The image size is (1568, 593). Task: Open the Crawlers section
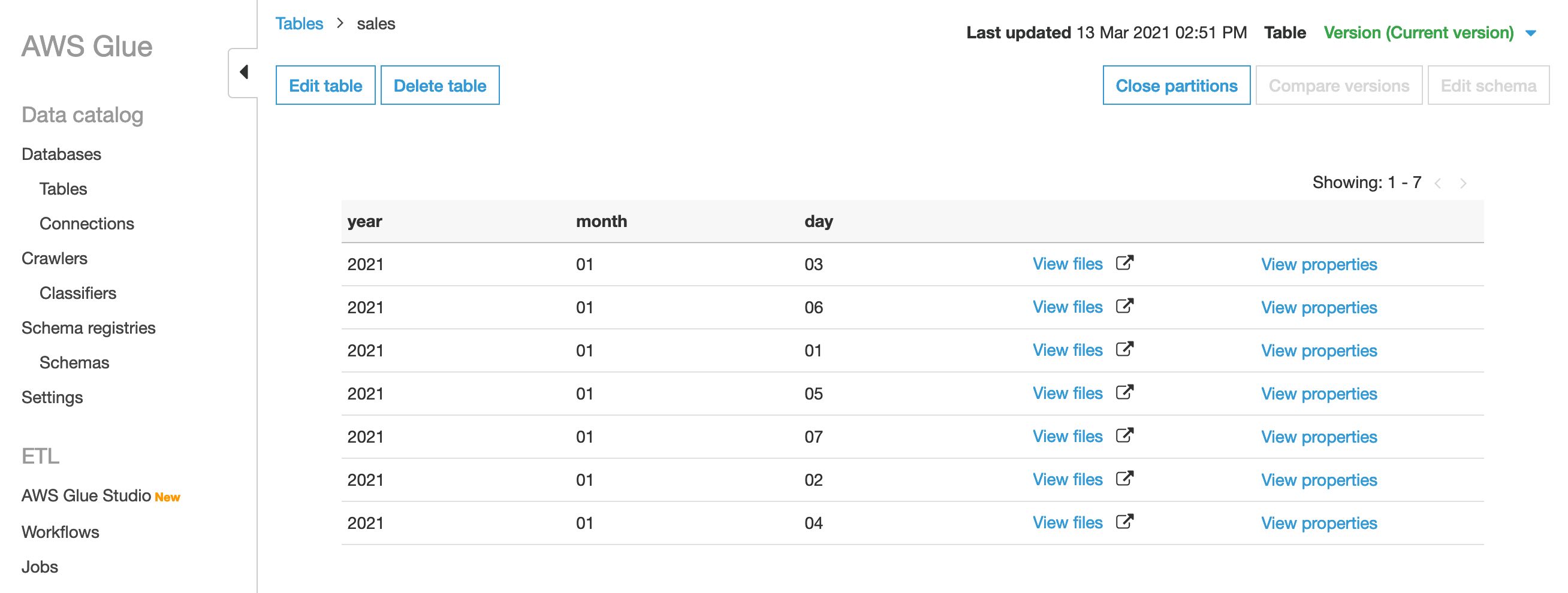[x=55, y=258]
